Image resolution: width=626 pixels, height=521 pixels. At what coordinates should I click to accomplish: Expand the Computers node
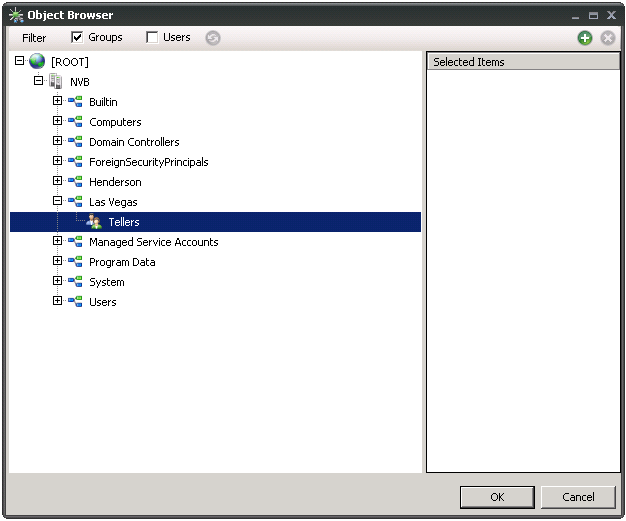tap(57, 121)
